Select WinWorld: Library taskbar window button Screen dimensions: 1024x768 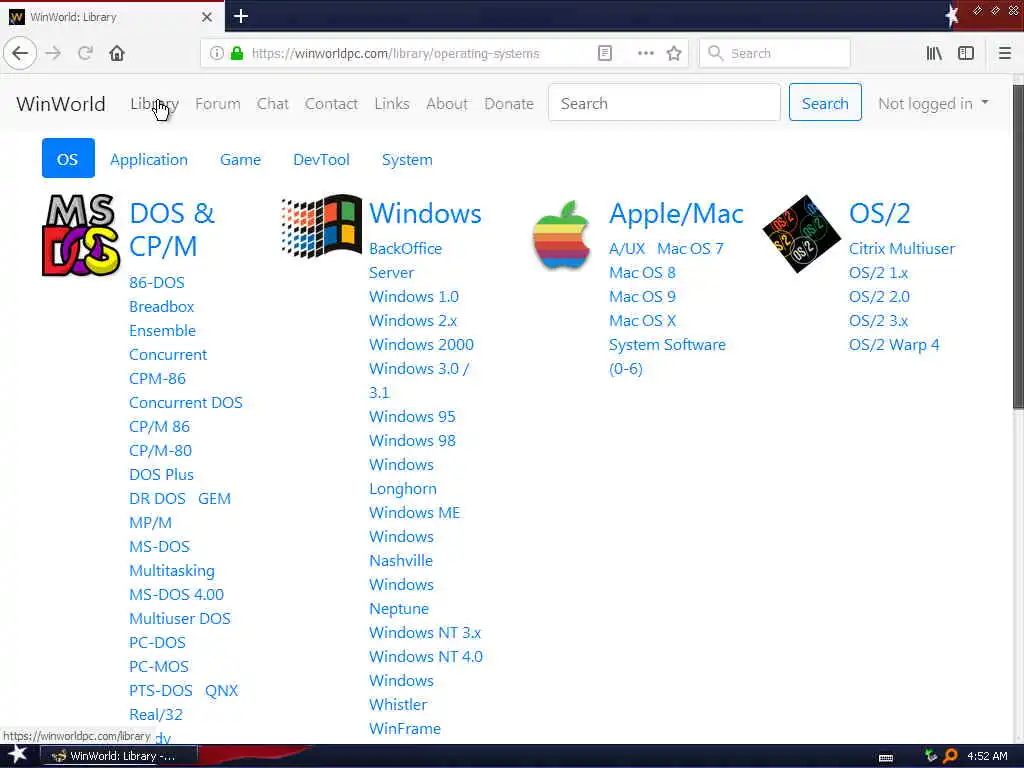click(119, 756)
